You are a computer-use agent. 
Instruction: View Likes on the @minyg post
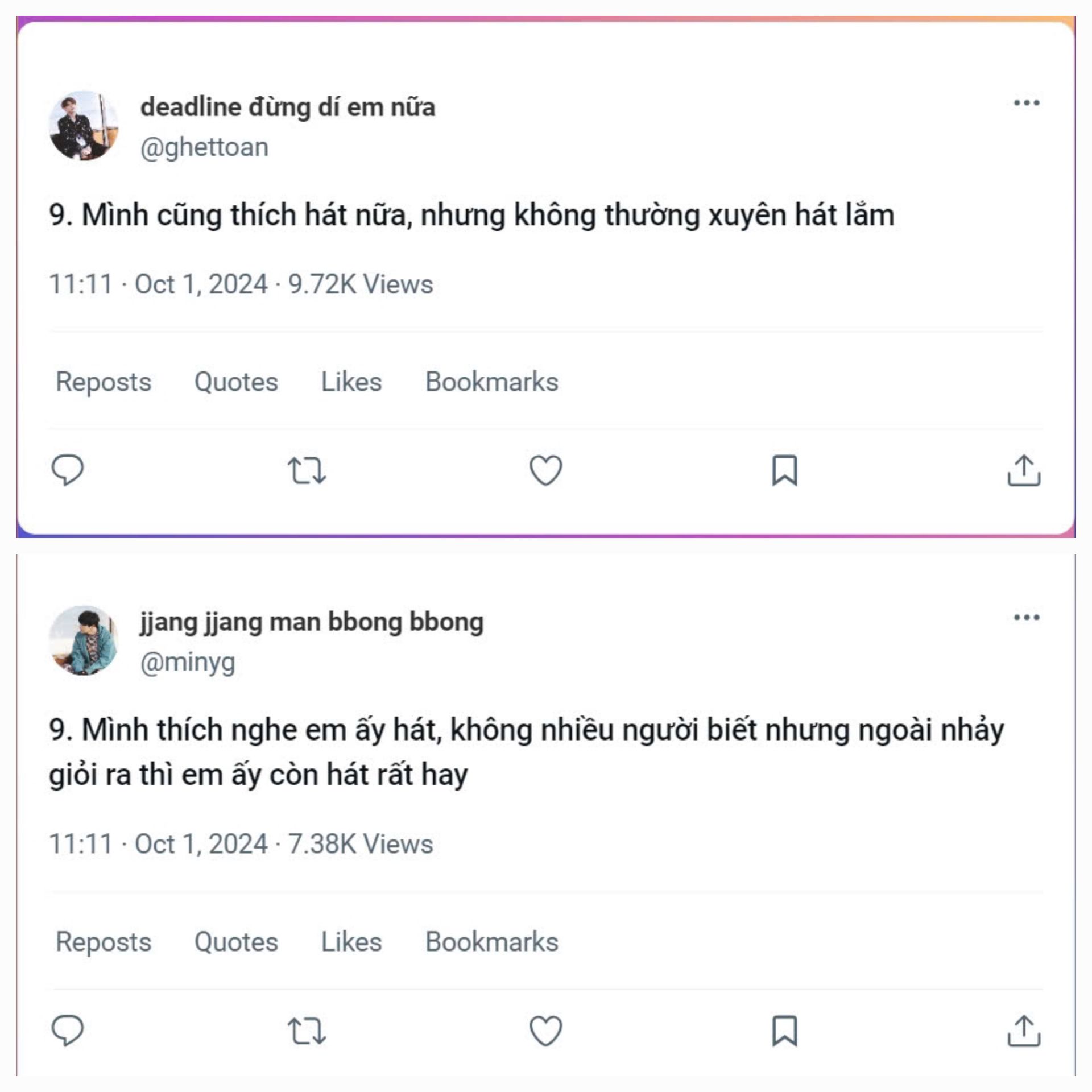(351, 942)
